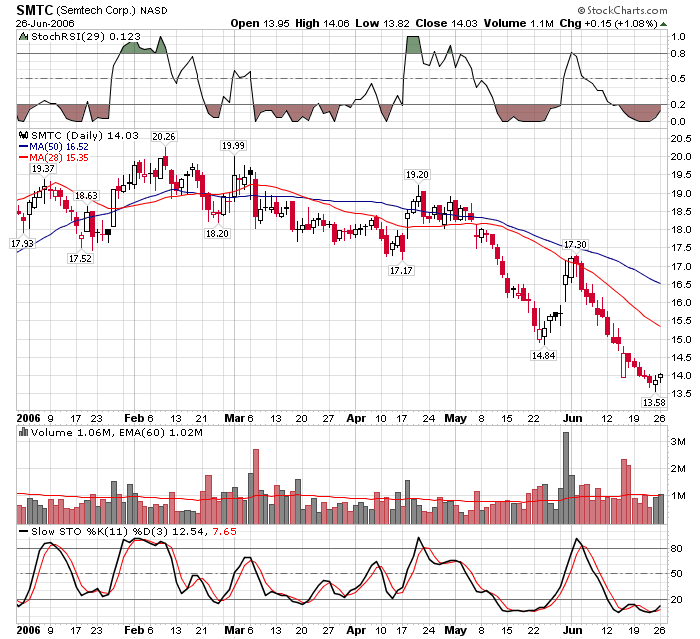Click the 17.30 price callout
700x639 pixels.
coord(575,244)
